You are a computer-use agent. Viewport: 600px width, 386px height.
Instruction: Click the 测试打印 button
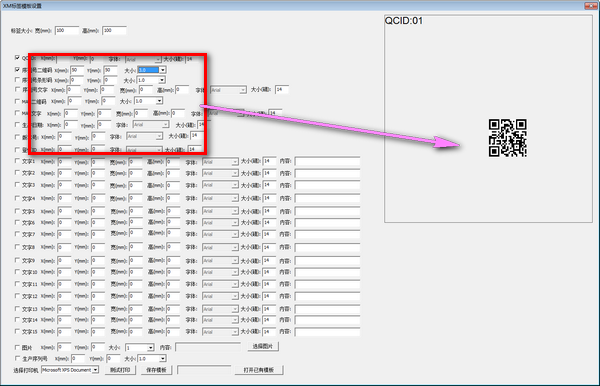pos(120,370)
